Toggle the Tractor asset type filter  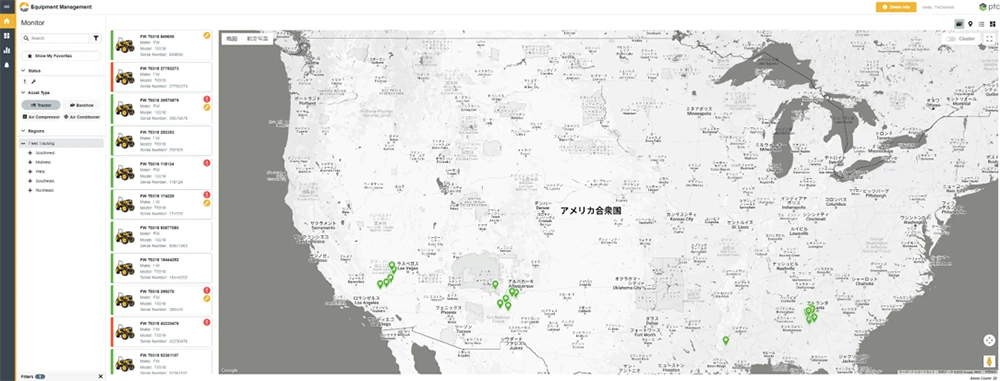coord(41,105)
